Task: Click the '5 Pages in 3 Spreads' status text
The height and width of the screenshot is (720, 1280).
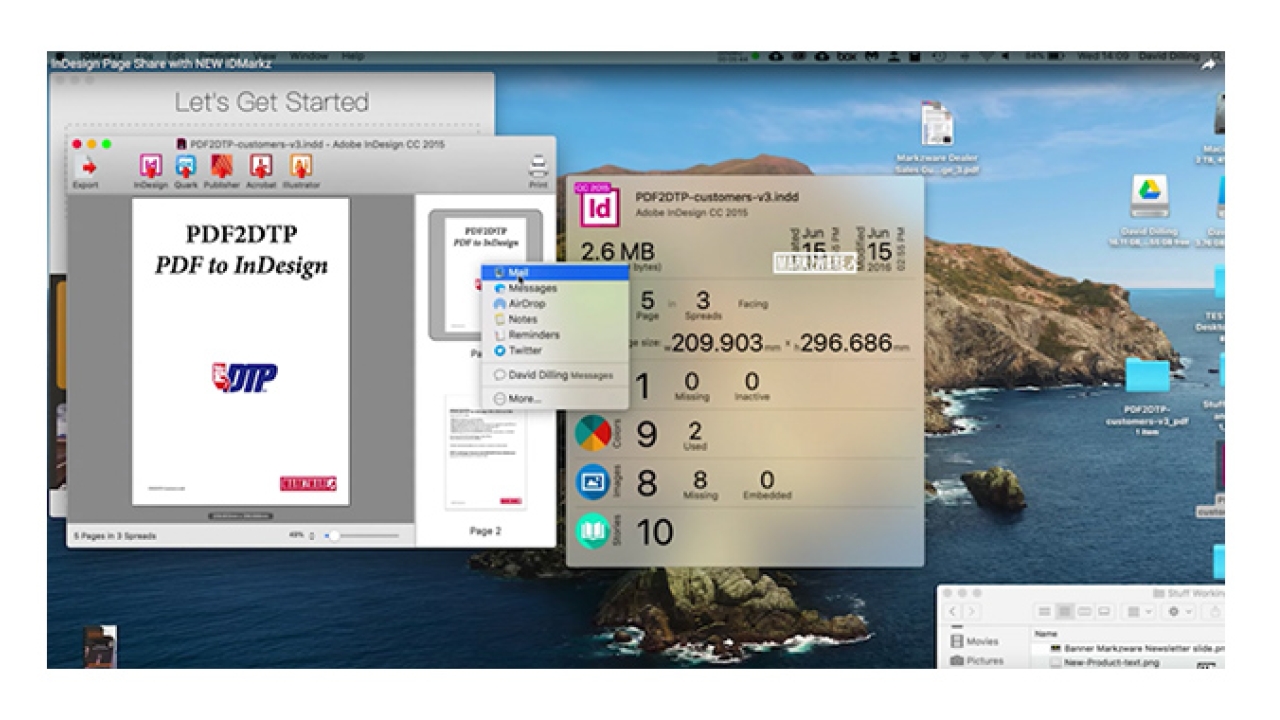Action: [x=115, y=536]
